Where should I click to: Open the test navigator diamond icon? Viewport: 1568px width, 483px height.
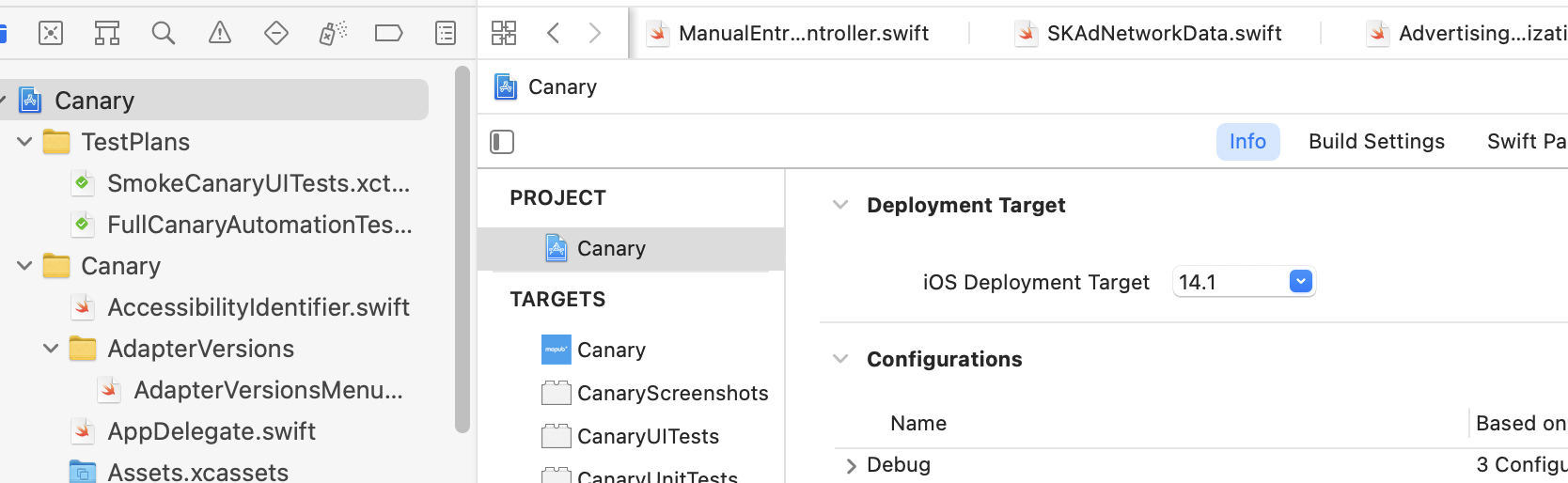(276, 34)
